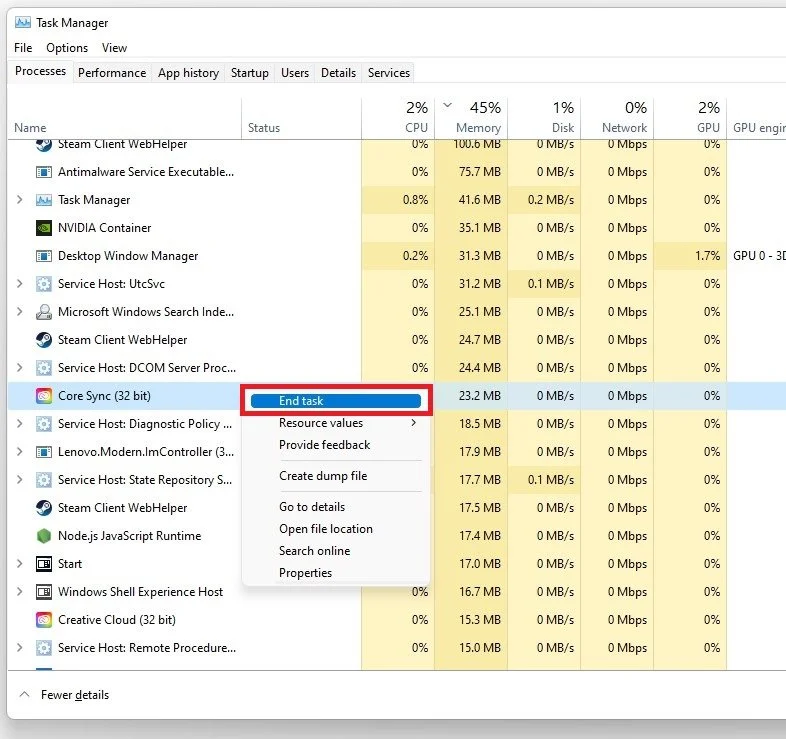
Task: Click the Start process icon
Action: coord(44,564)
